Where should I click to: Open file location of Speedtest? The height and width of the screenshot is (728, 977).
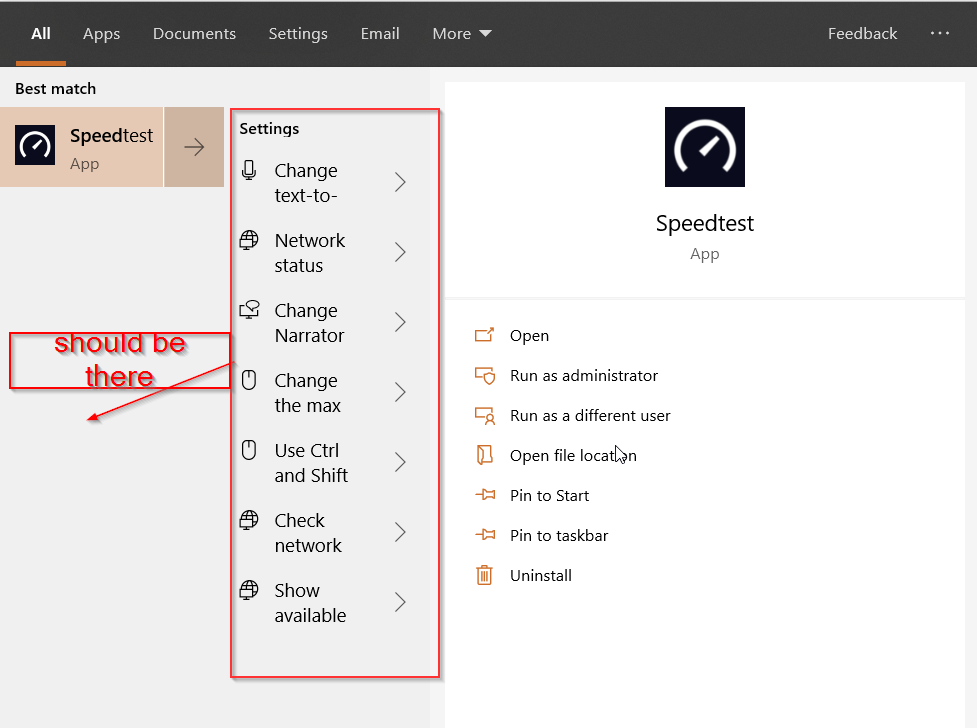pyautogui.click(x=573, y=456)
